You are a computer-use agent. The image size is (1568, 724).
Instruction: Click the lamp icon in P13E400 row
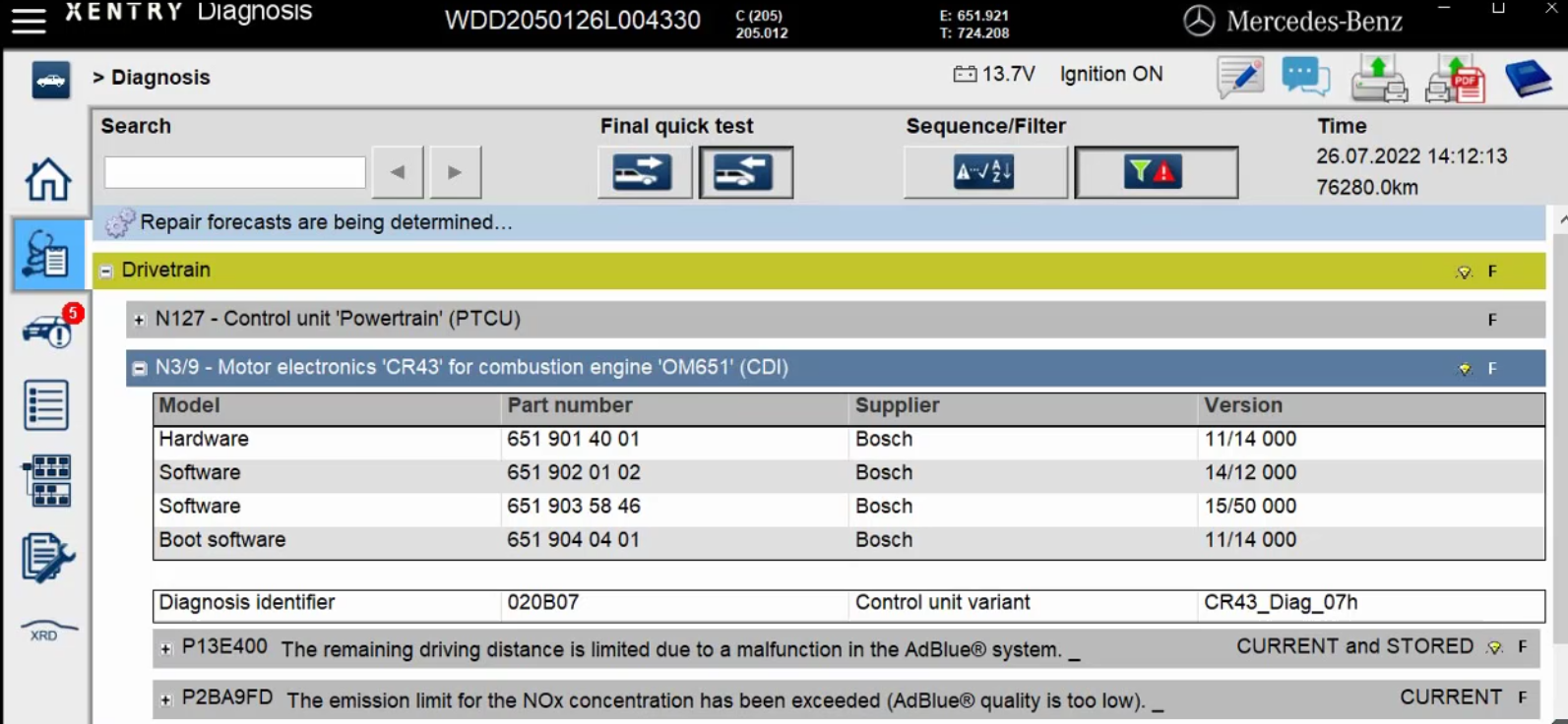pyautogui.click(x=1495, y=647)
